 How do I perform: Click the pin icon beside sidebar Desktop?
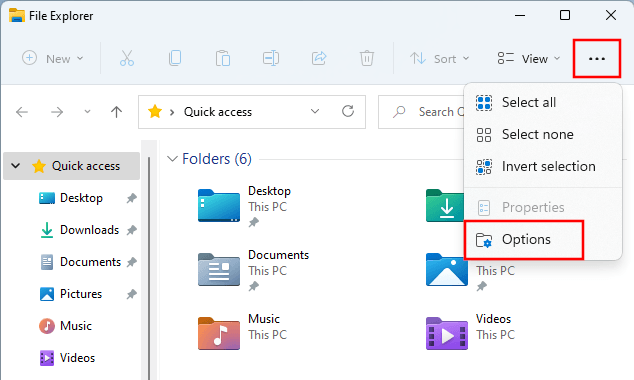pos(131,198)
